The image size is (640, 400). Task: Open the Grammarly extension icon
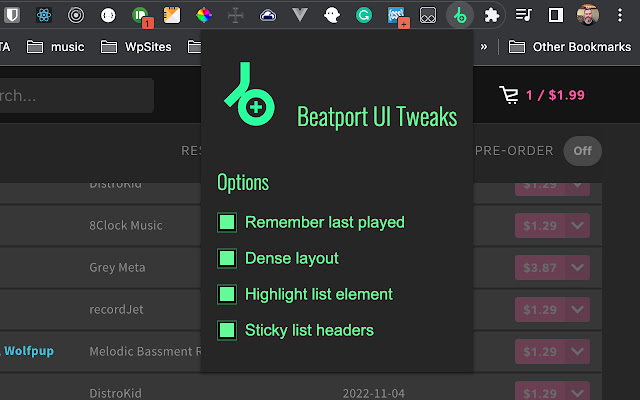[x=364, y=15]
